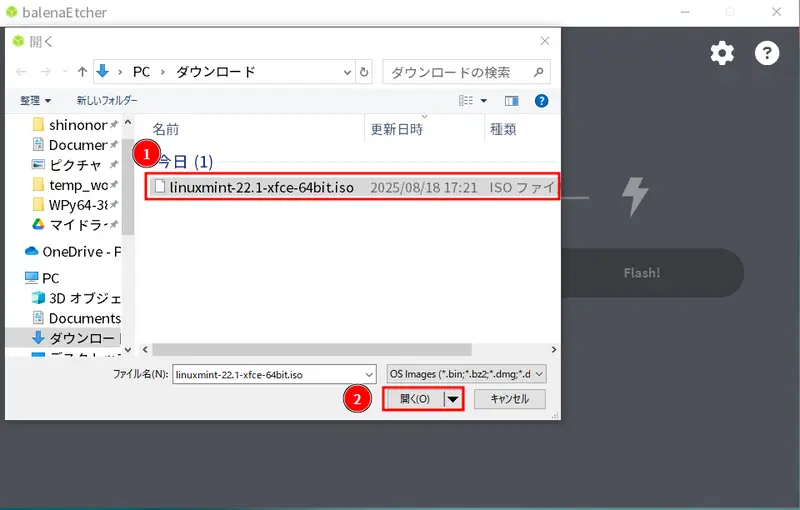Click the 3D objects cube icon
The width and height of the screenshot is (800, 510).
point(38,297)
